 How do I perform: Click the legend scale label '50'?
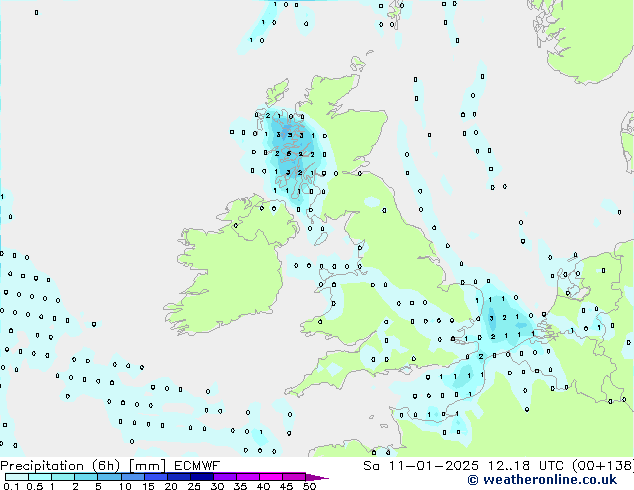click(x=309, y=486)
